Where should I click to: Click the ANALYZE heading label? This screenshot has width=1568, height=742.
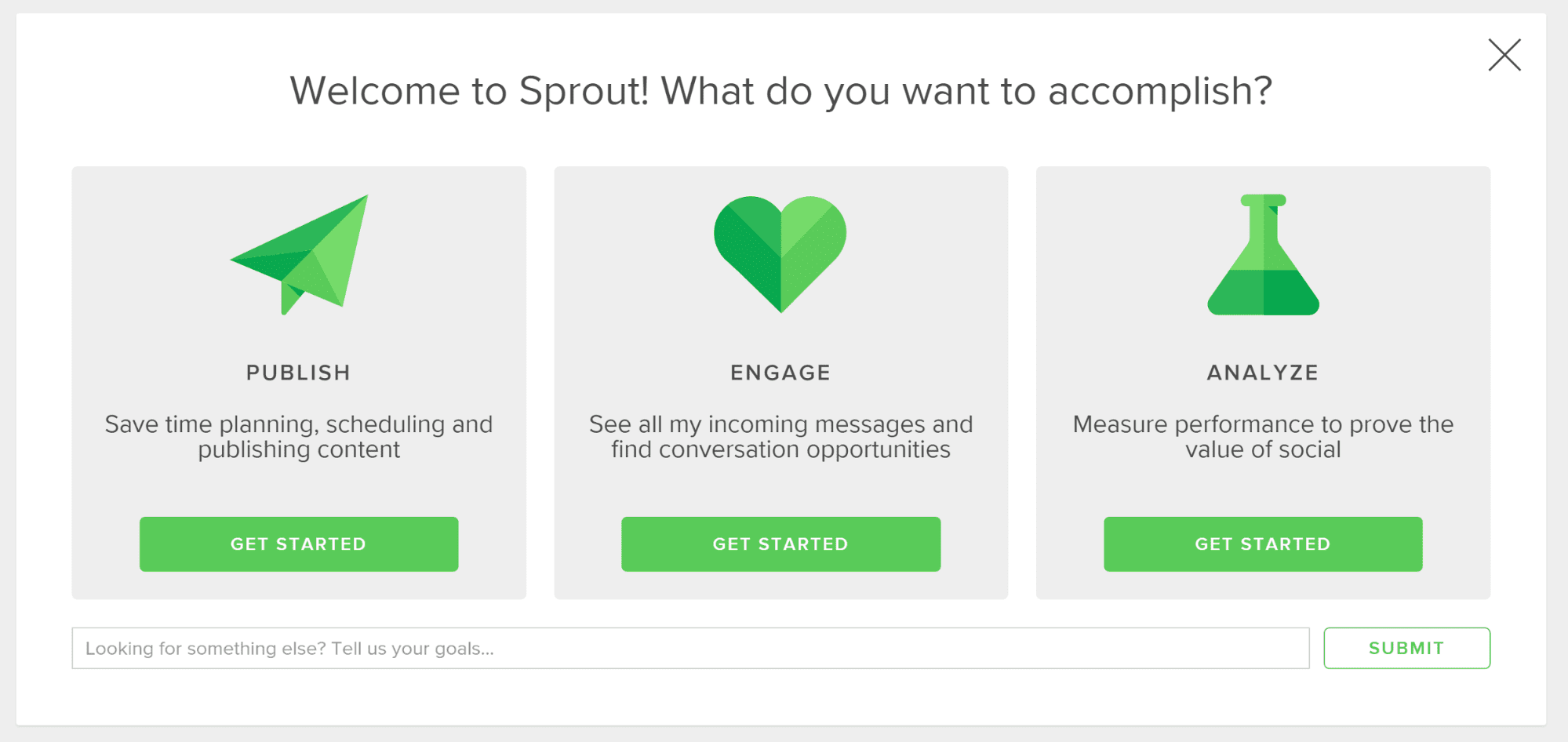point(1263,373)
